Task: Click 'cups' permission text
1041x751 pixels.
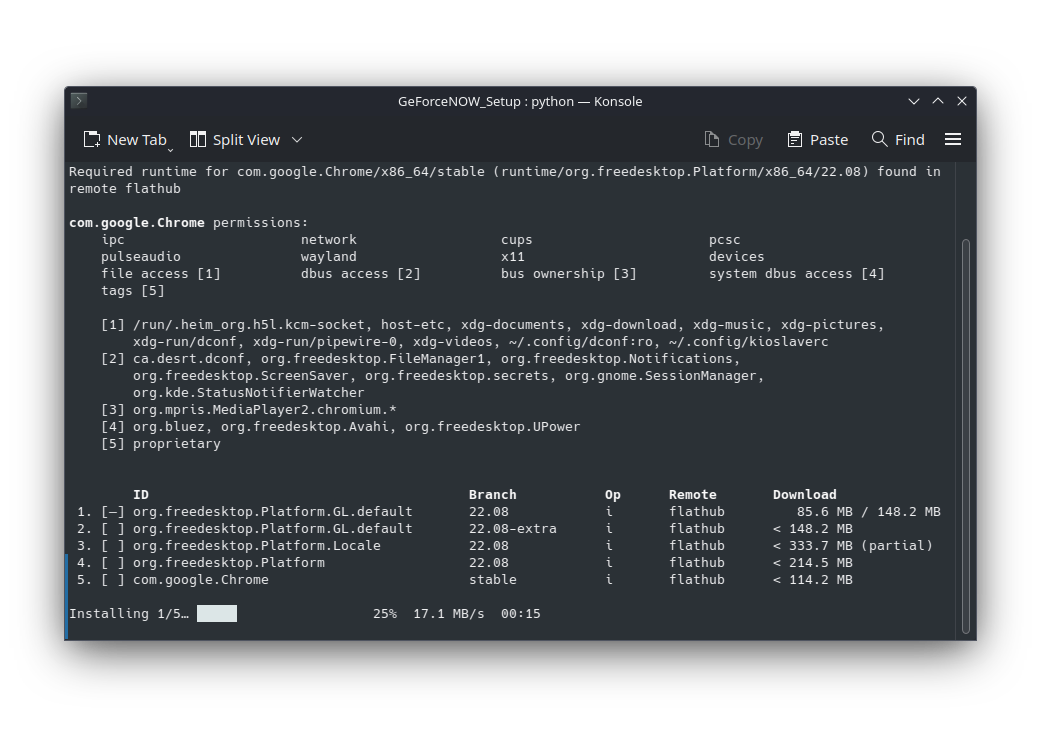Action: [x=517, y=240]
